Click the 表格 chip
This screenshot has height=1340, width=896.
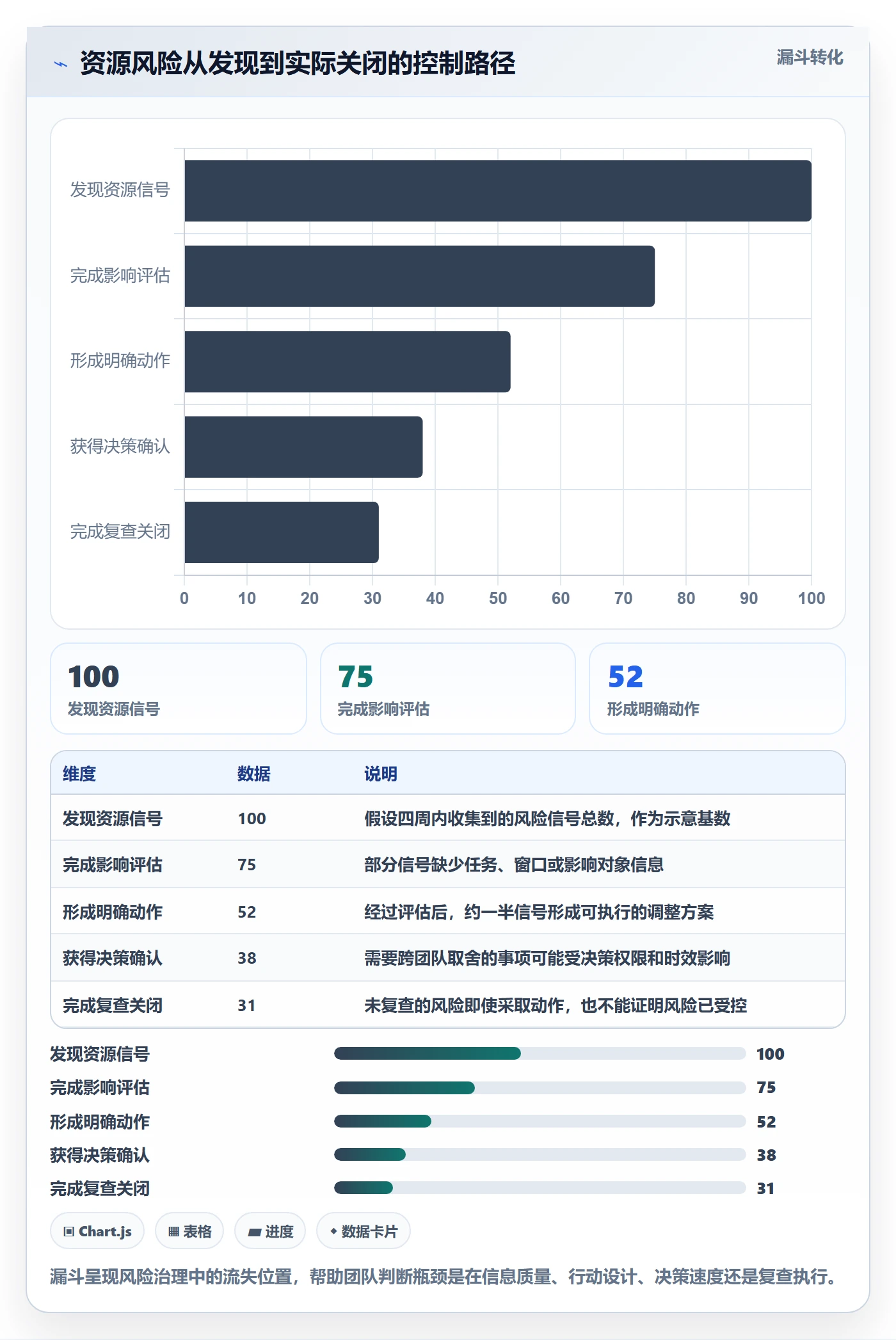[x=189, y=1231]
